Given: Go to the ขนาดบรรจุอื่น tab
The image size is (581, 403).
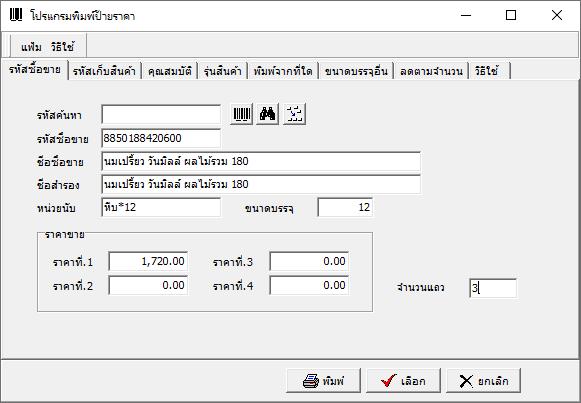Looking at the screenshot, I should coord(356,71).
